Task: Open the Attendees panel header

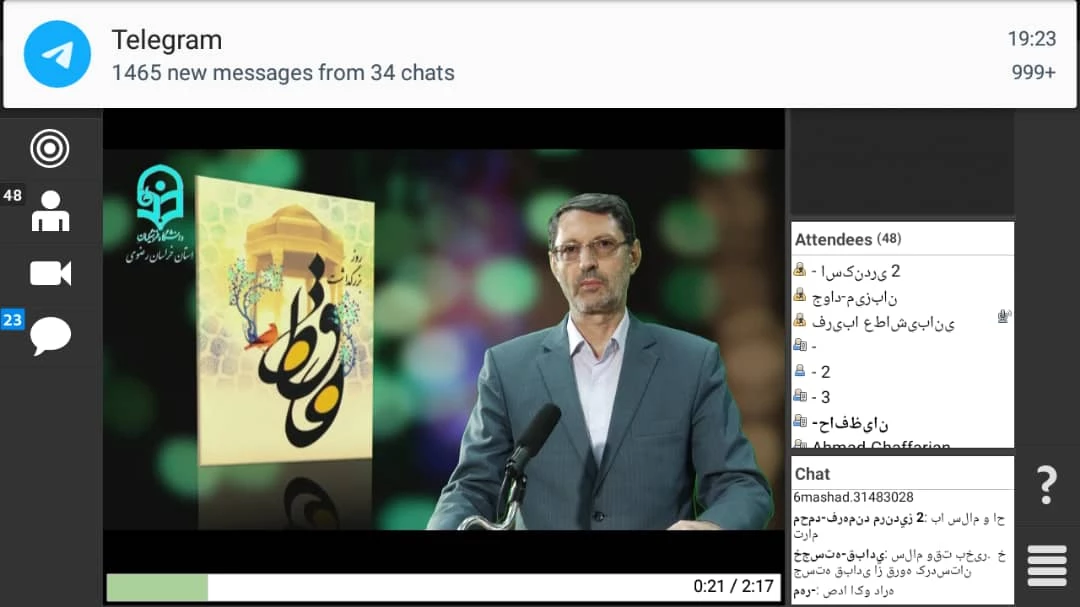Action: pos(847,239)
